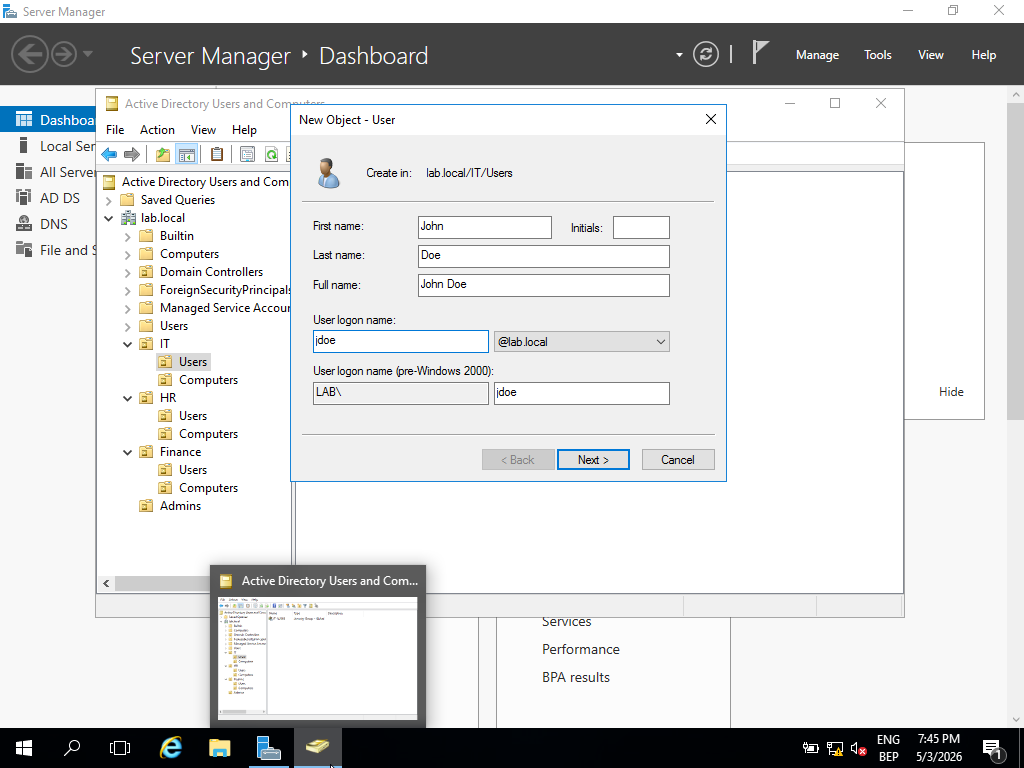Expand the Saved Queries node
This screenshot has height=768, width=1024.
point(109,200)
